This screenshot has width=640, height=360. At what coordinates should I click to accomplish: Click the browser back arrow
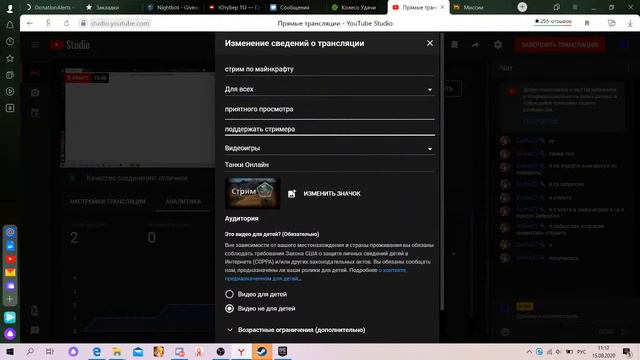click(x=30, y=23)
